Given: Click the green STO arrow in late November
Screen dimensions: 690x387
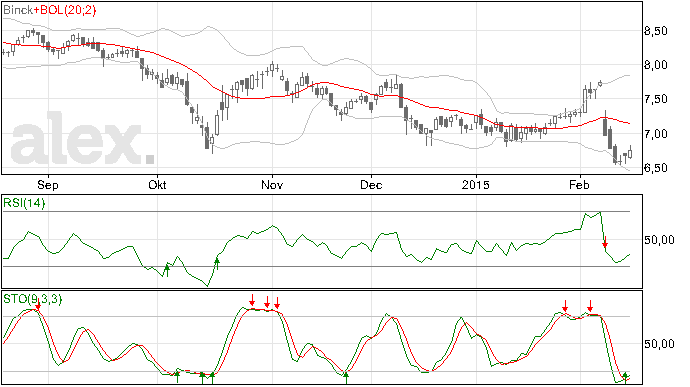Looking at the screenshot, I should 346,378.
